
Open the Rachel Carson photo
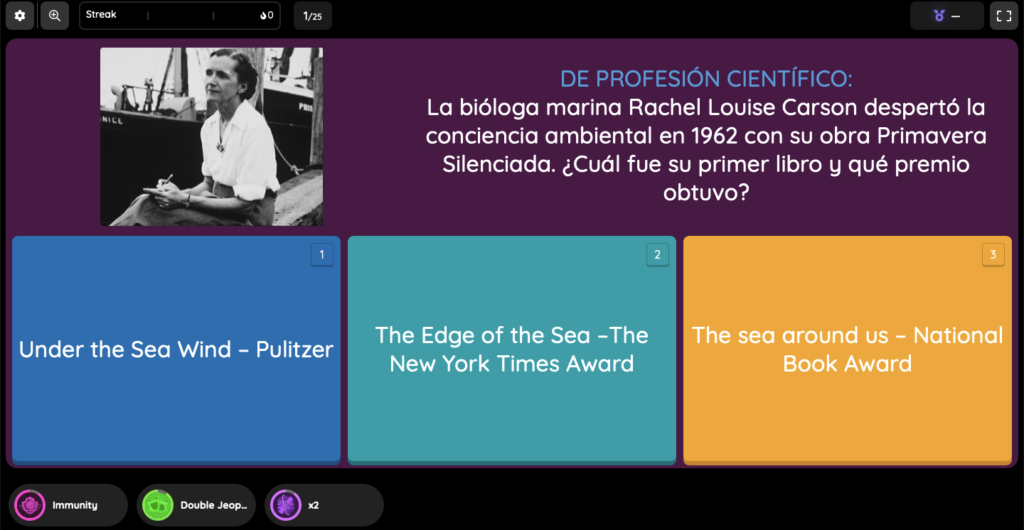212,137
